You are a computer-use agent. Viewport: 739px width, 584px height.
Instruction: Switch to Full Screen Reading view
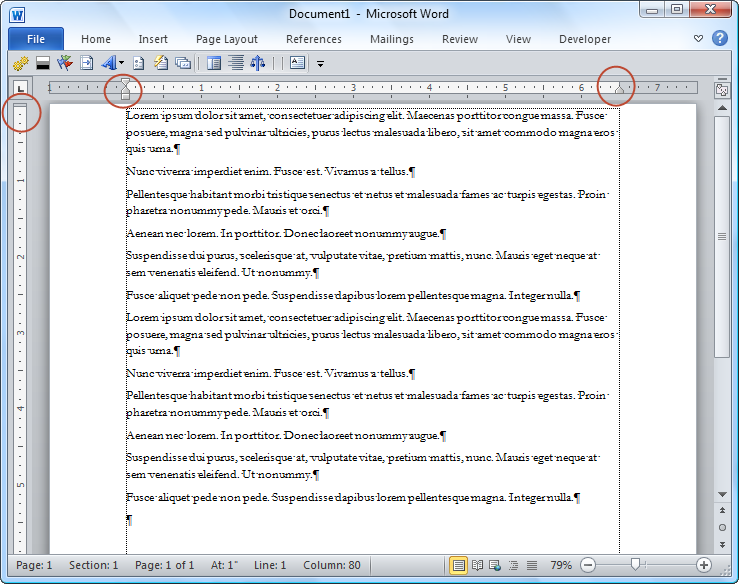click(477, 565)
